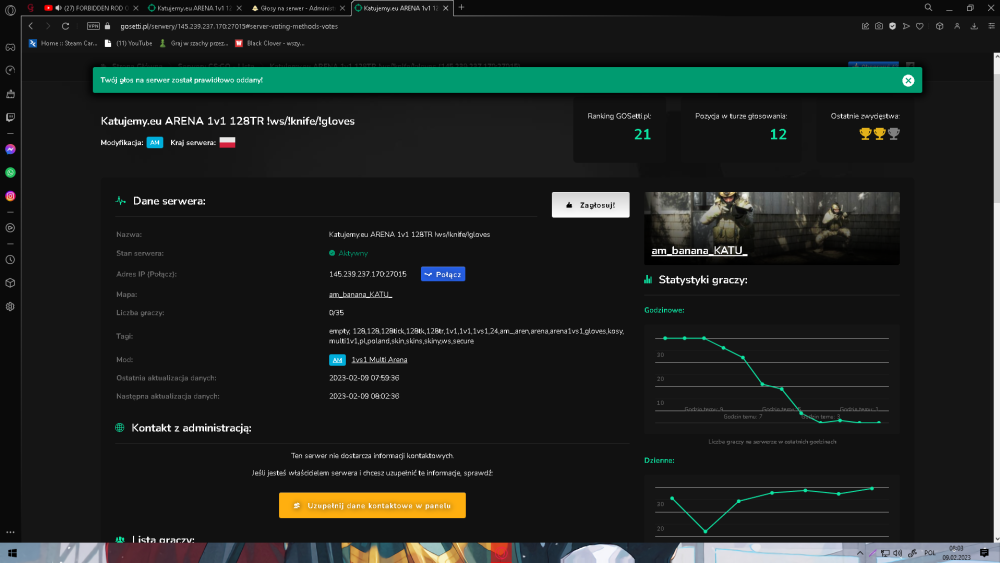
Task: Click AM badge next to Modyfikacja
Action: coord(155,143)
